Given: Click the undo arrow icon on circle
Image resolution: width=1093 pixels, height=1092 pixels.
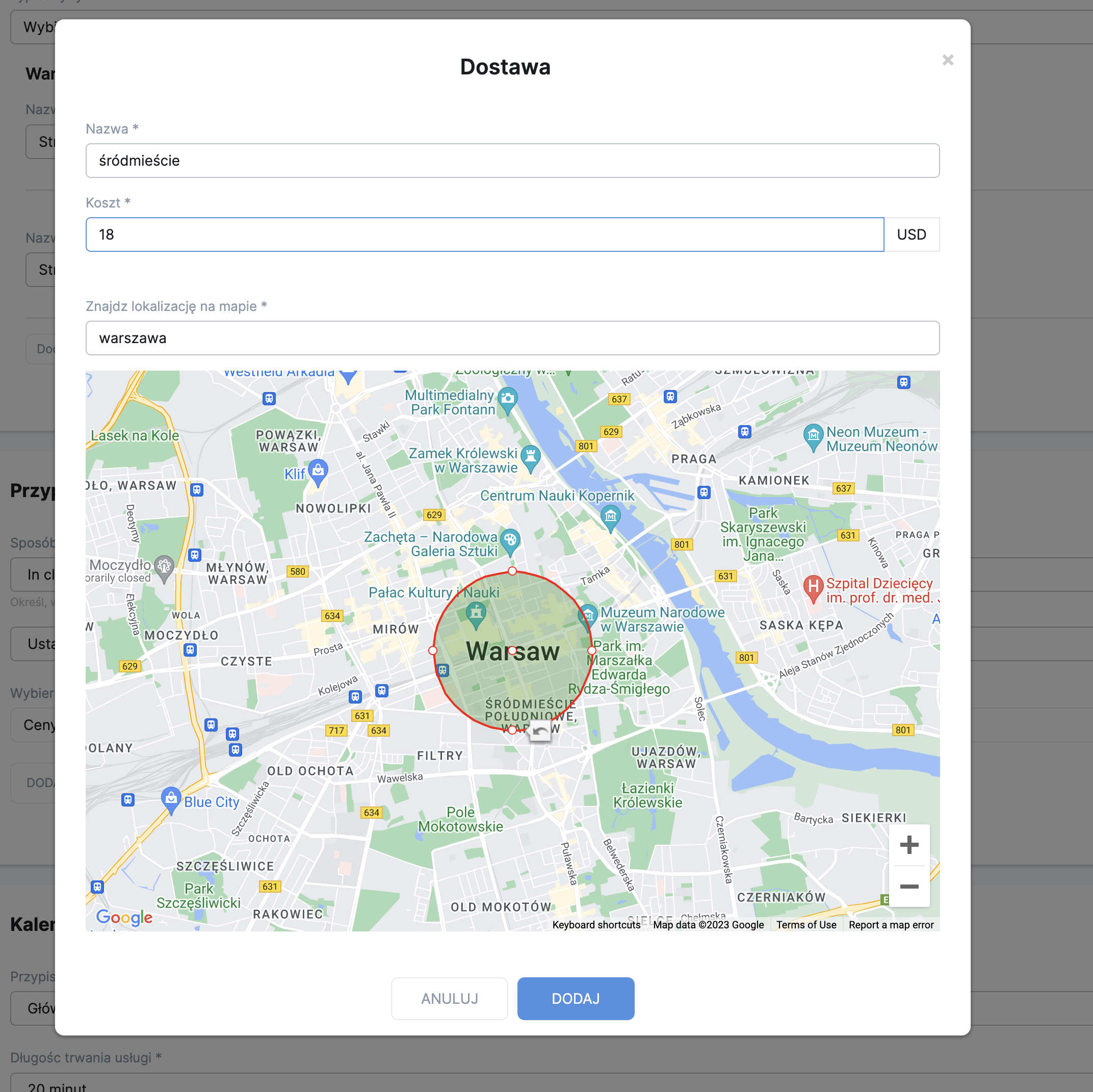Looking at the screenshot, I should point(540,732).
